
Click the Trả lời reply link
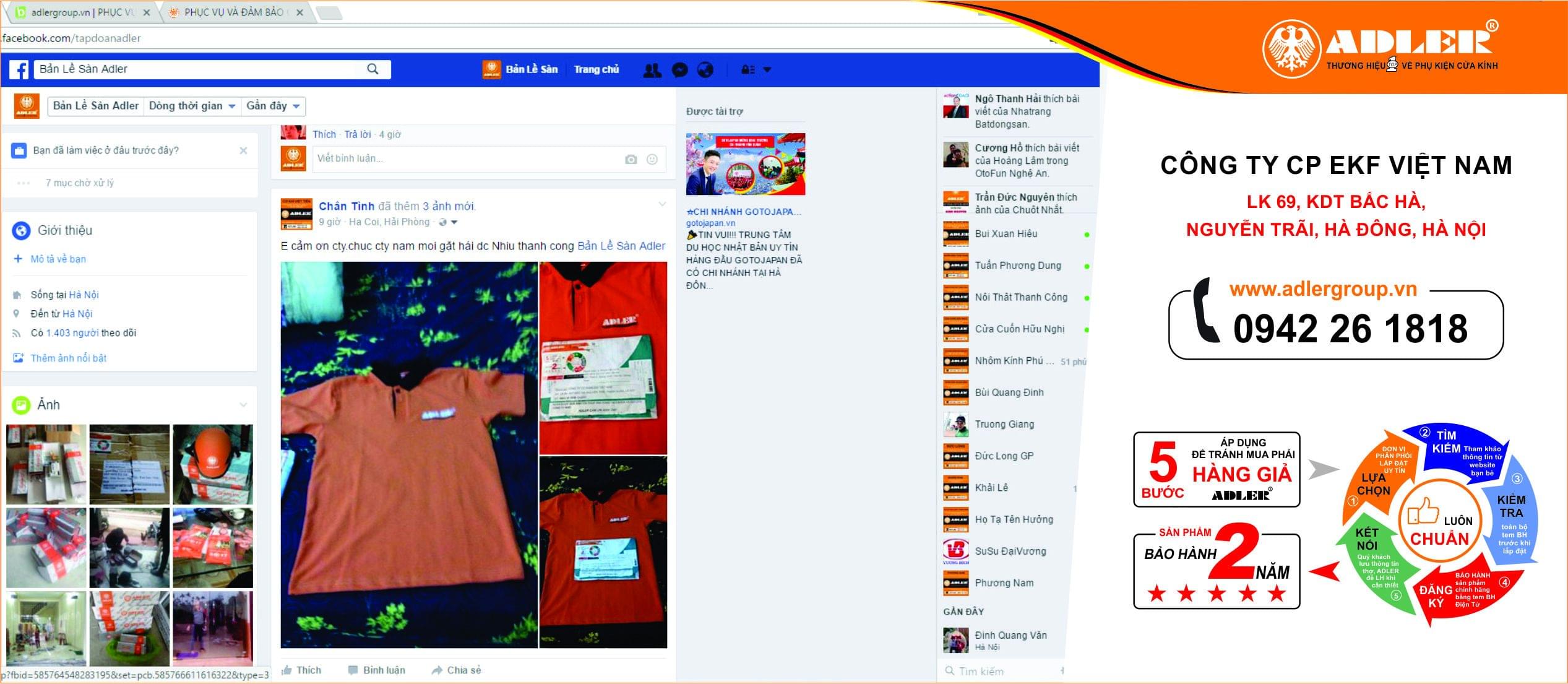tap(357, 134)
